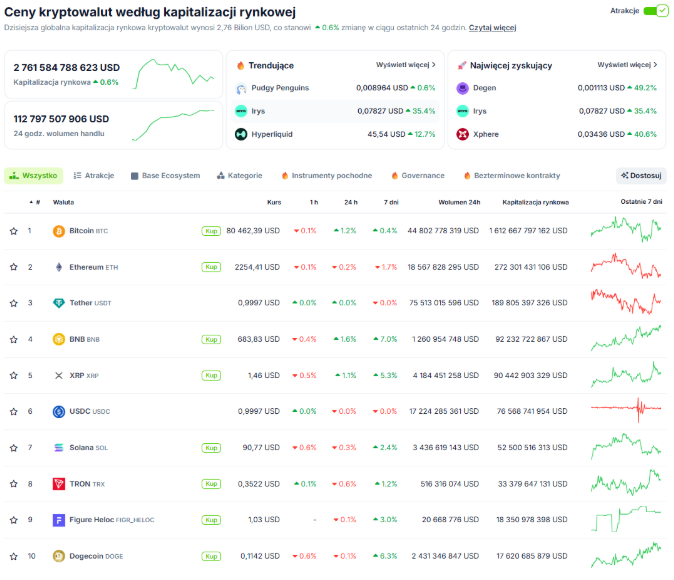Click the Irys icon in Trendujące

(241, 111)
